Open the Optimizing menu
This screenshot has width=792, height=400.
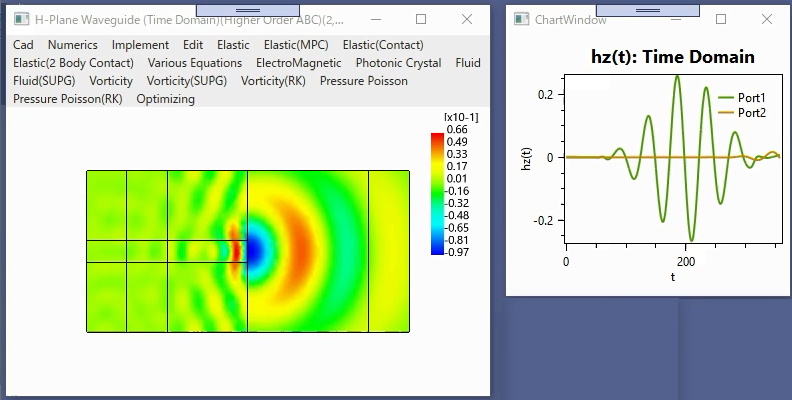[x=166, y=99]
